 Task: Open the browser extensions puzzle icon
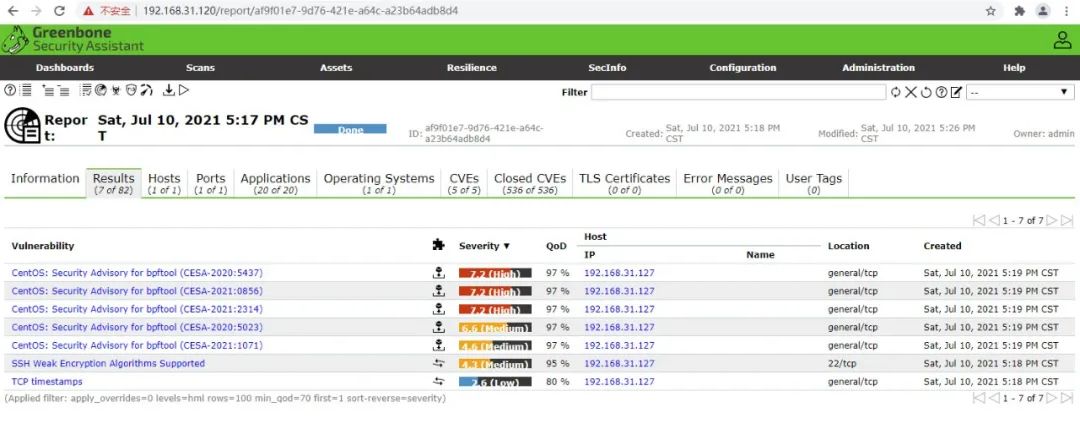[x=1020, y=11]
